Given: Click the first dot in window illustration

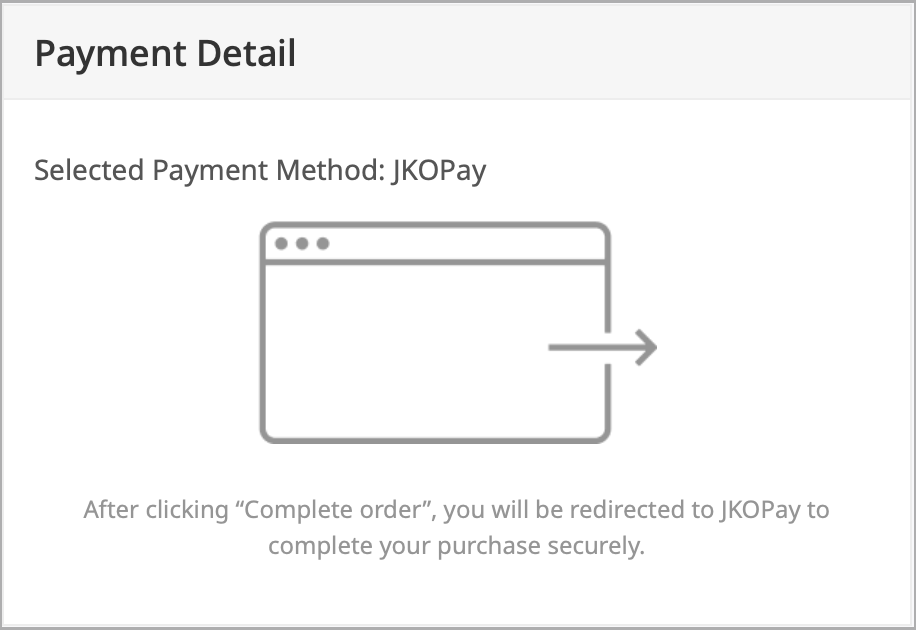Looking at the screenshot, I should pyautogui.click(x=281, y=243).
